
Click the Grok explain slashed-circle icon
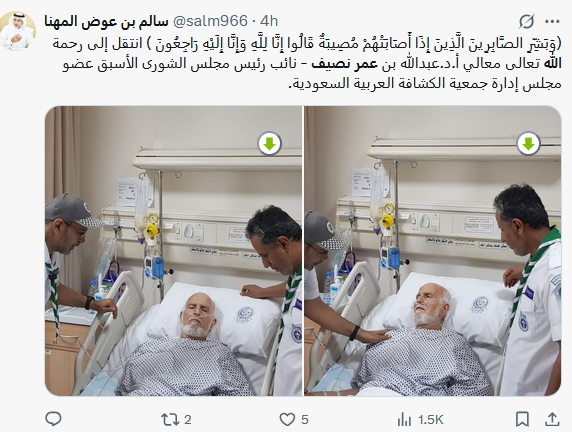click(x=526, y=22)
